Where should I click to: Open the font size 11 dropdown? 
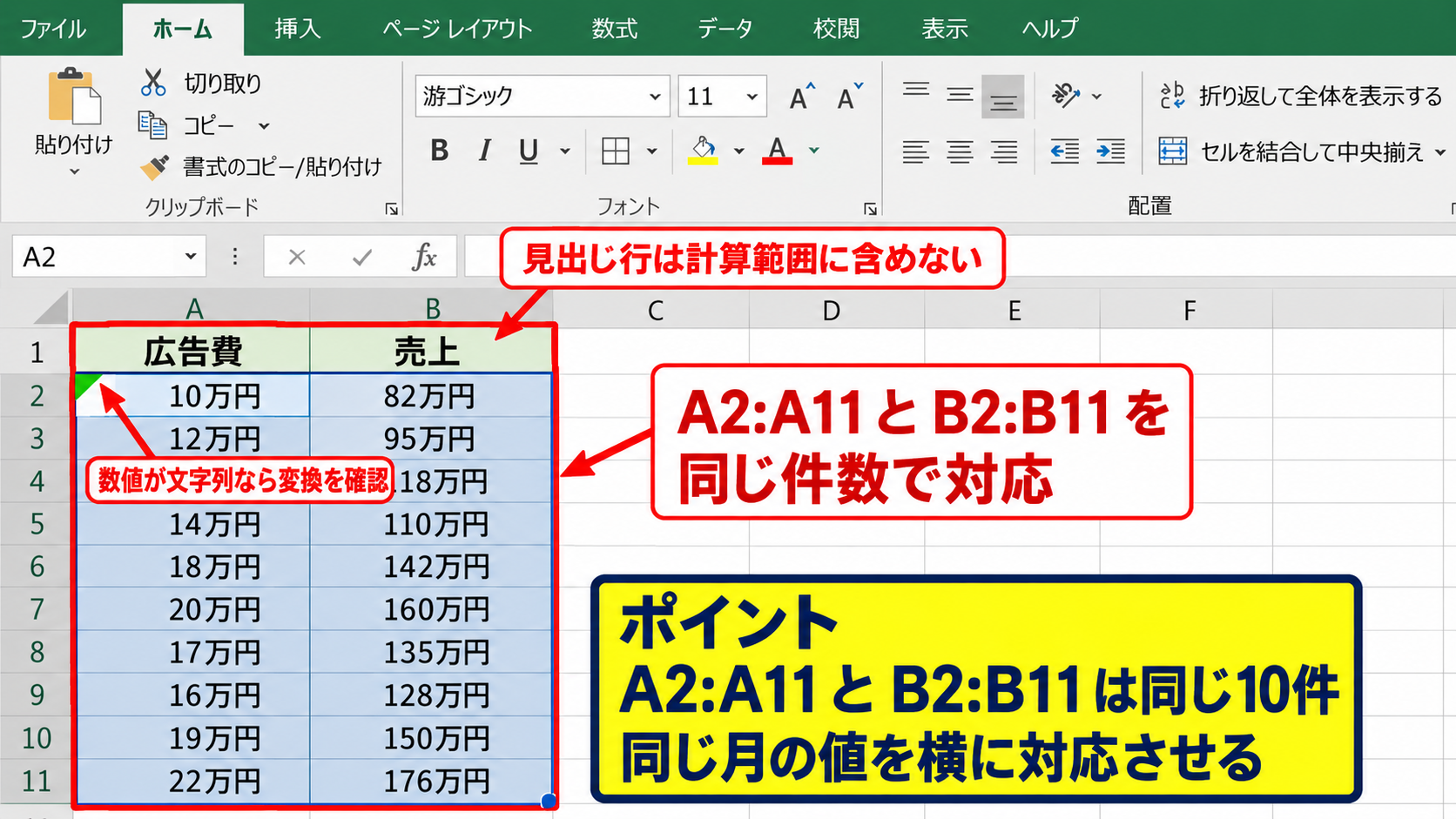tap(752, 97)
